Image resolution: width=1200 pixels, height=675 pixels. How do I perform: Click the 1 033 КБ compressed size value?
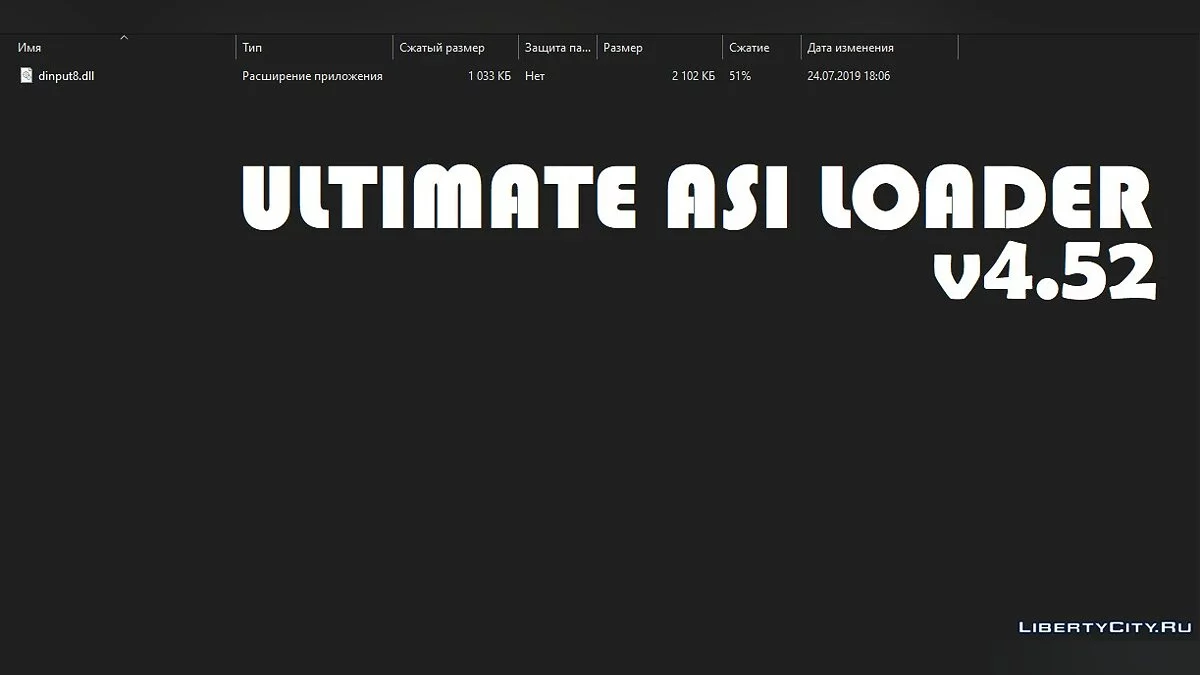(x=489, y=76)
